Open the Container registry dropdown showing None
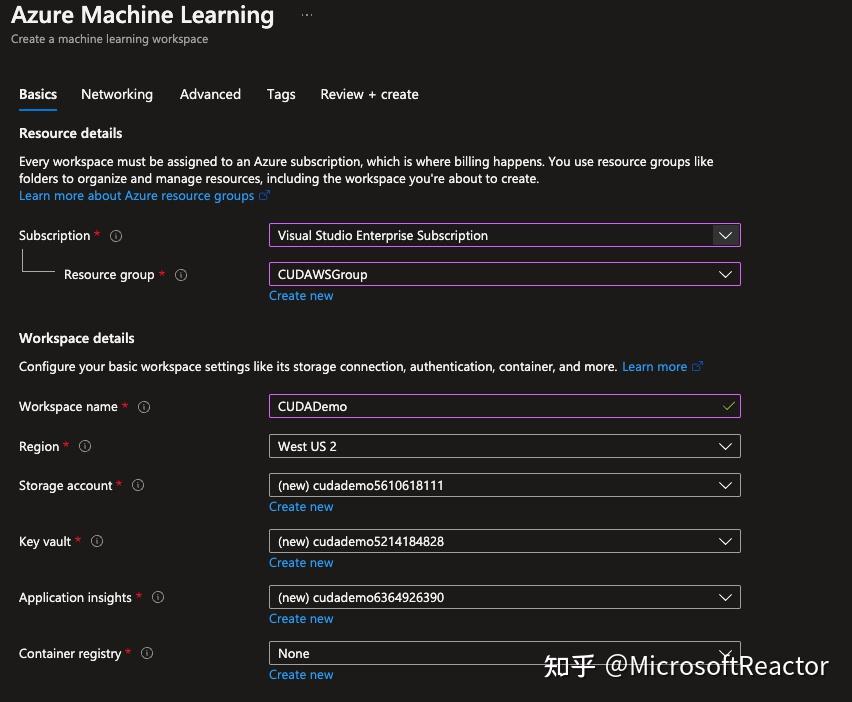This screenshot has height=702, width=852. 505,653
